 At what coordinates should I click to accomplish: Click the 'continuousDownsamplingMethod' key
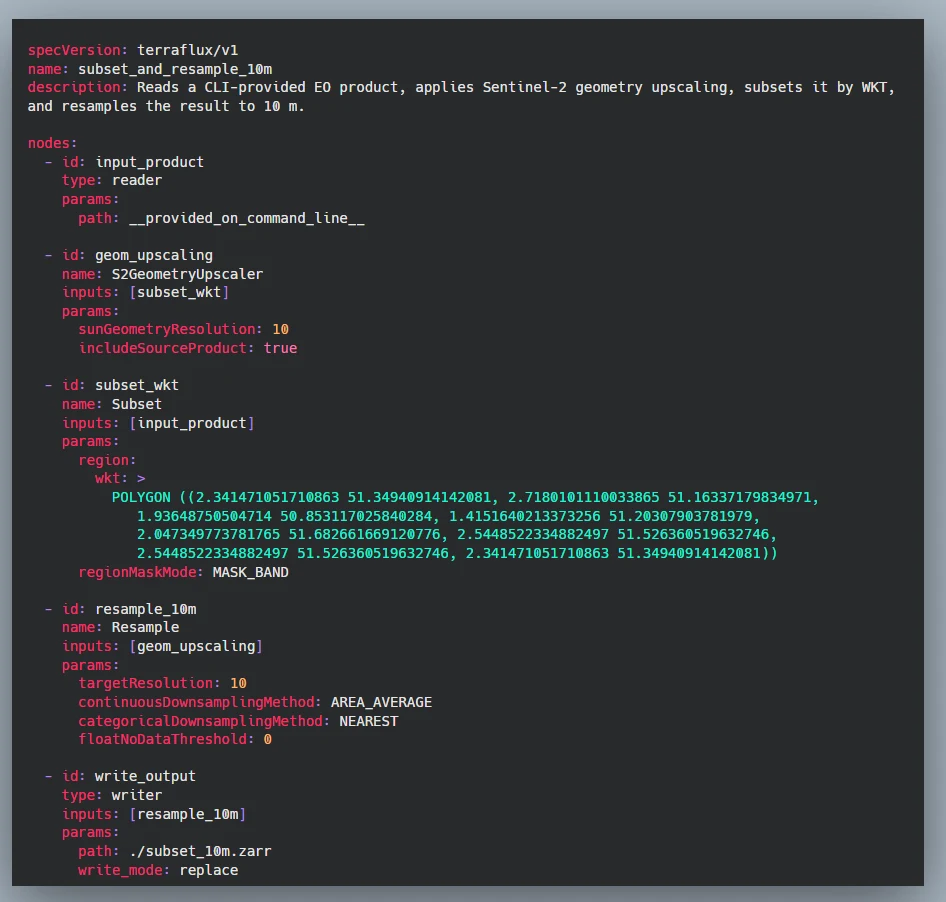pyautogui.click(x=196, y=703)
